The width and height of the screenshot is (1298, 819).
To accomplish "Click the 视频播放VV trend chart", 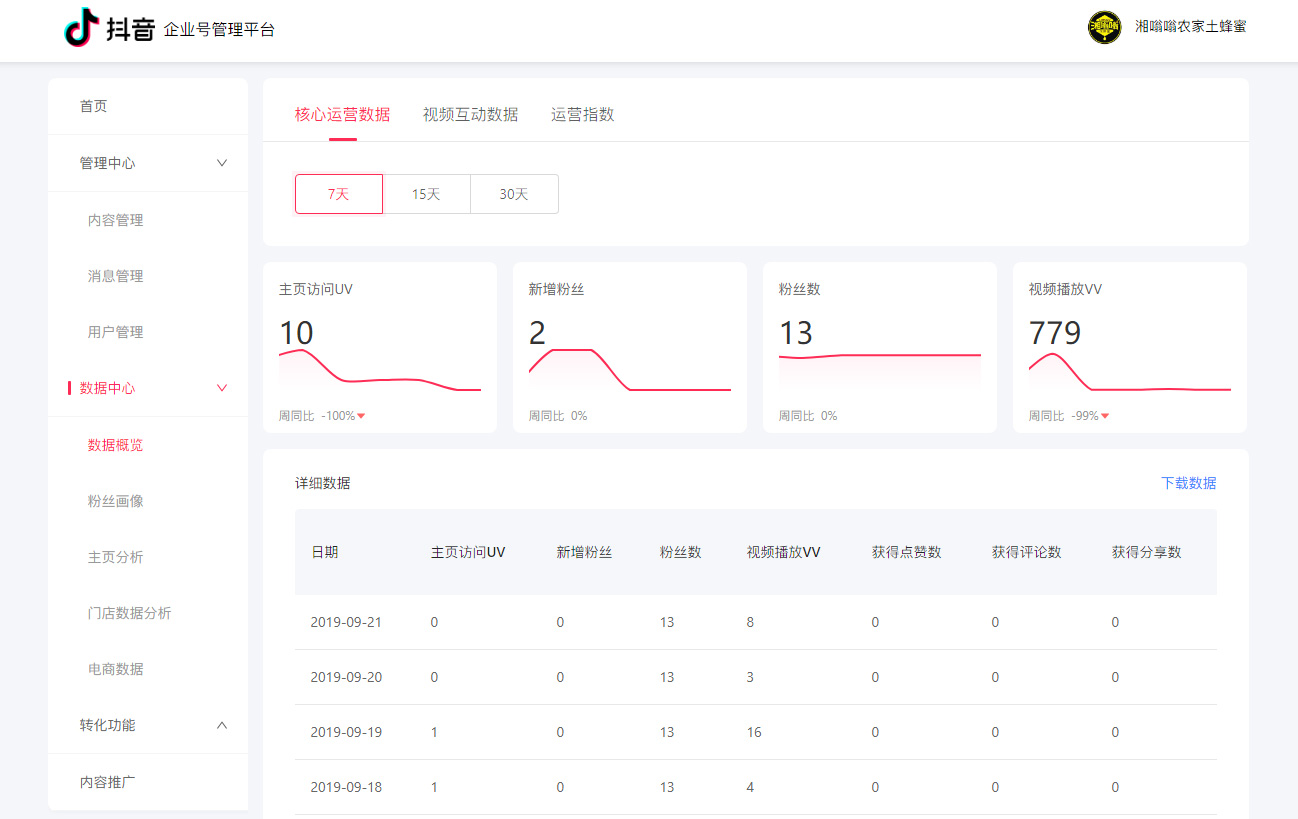I will (x=1130, y=370).
